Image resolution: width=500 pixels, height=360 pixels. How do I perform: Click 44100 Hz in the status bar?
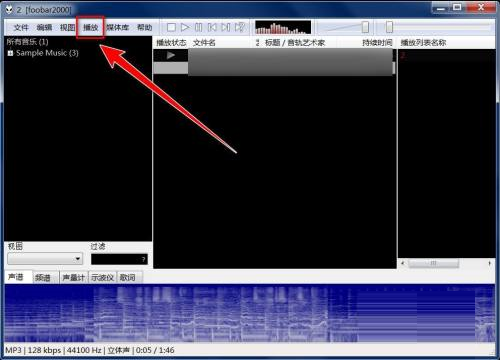pyautogui.click(x=84, y=350)
